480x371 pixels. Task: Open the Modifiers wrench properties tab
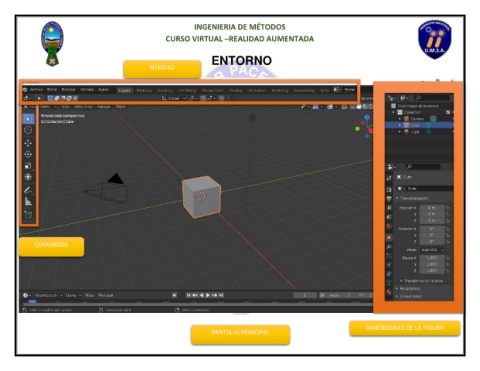click(x=389, y=247)
